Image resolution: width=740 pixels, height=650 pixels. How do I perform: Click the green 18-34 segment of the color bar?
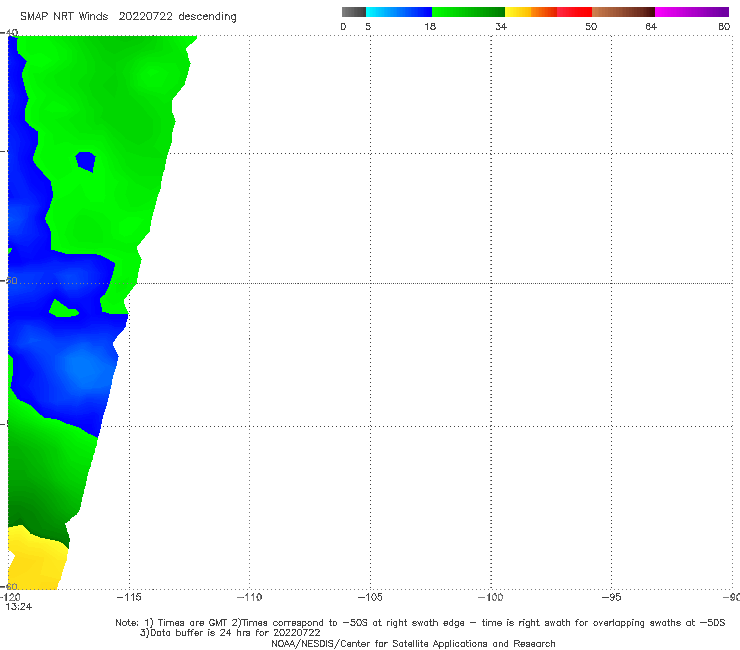tap(468, 12)
